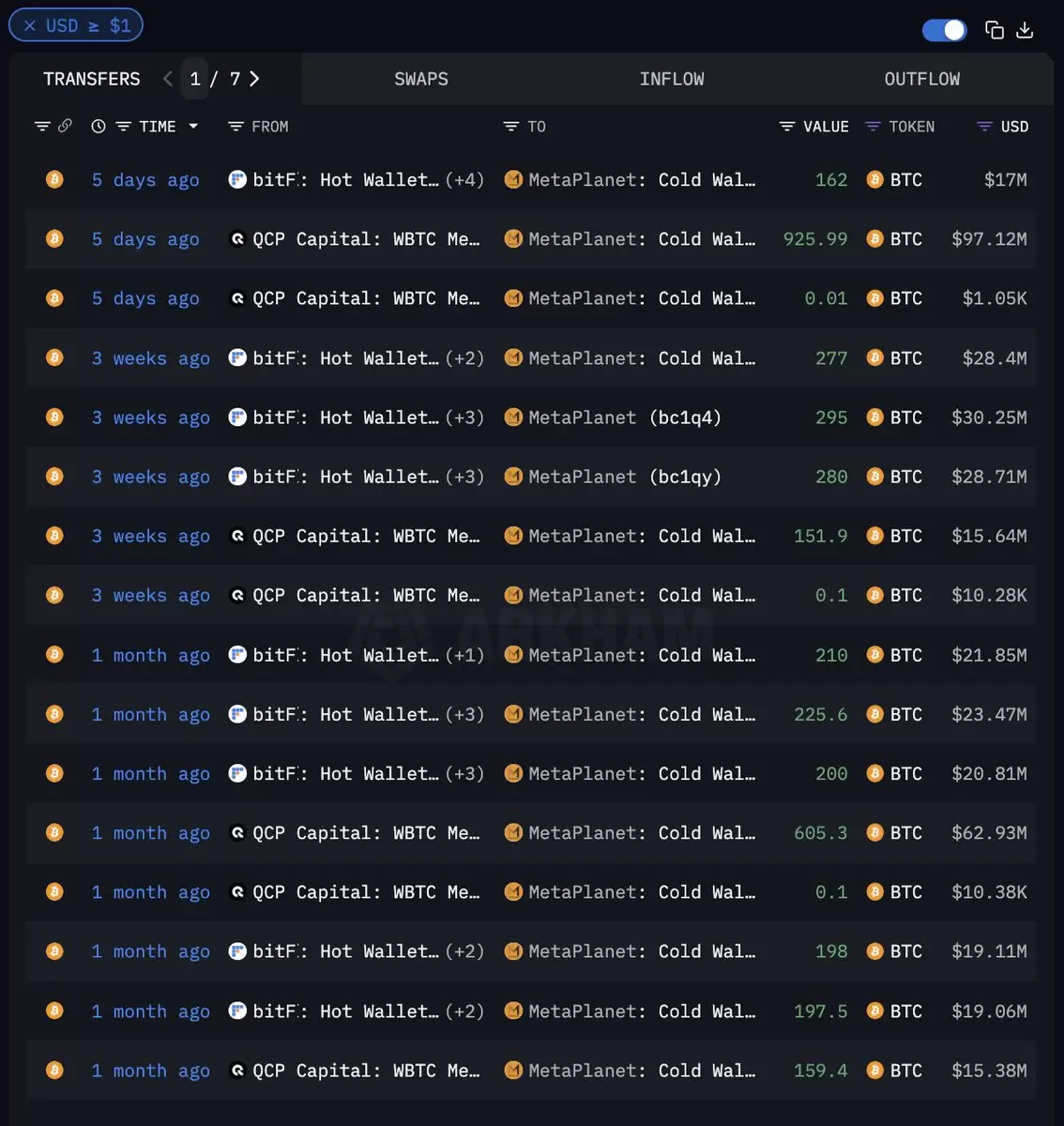1064x1126 pixels.
Task: Expand the (+2) senders on $28.4M row
Action: pyautogui.click(x=464, y=358)
